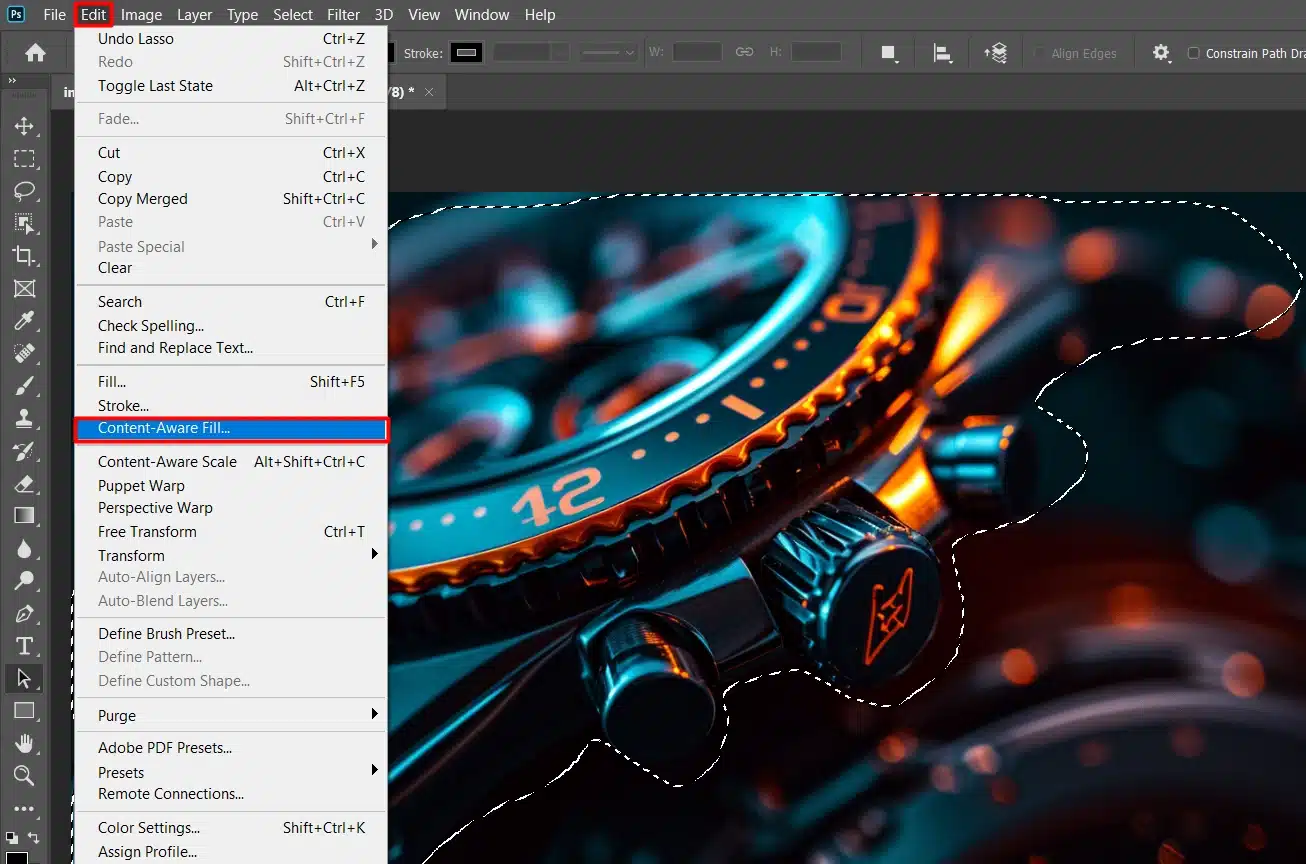Image resolution: width=1306 pixels, height=864 pixels.
Task: Enable the Constrain Path Dragging checkbox
Action: click(1193, 53)
